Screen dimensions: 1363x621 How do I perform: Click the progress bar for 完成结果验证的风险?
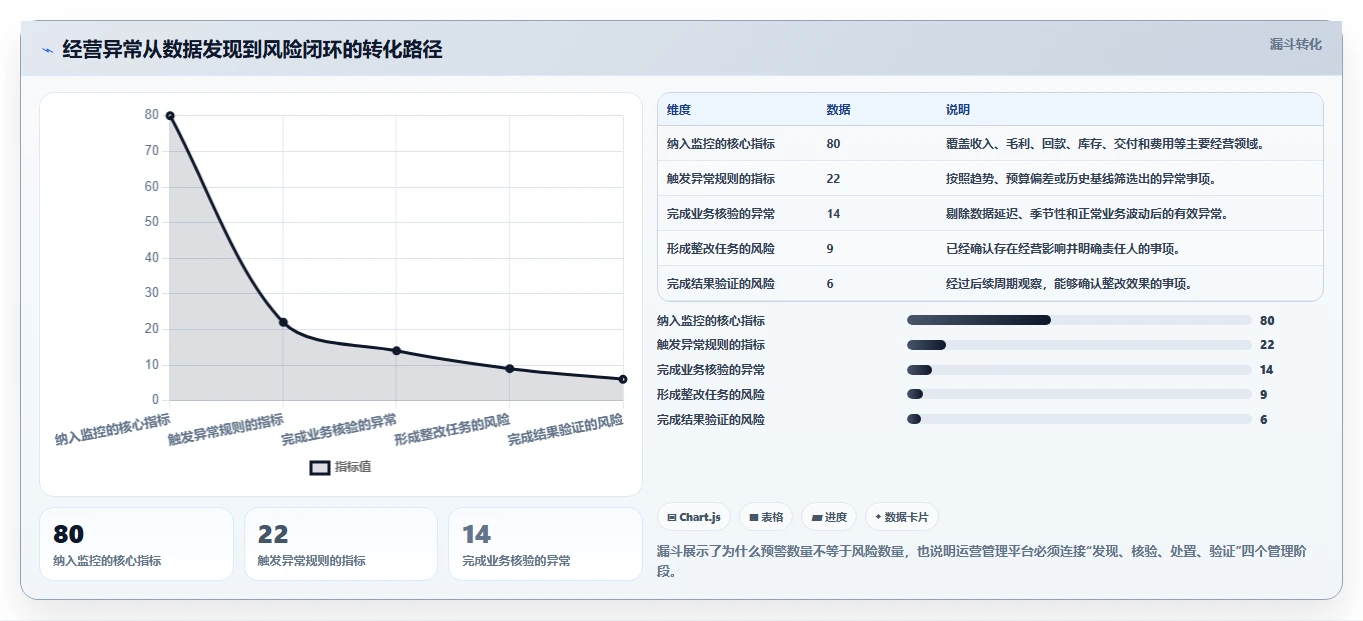(x=1079, y=420)
